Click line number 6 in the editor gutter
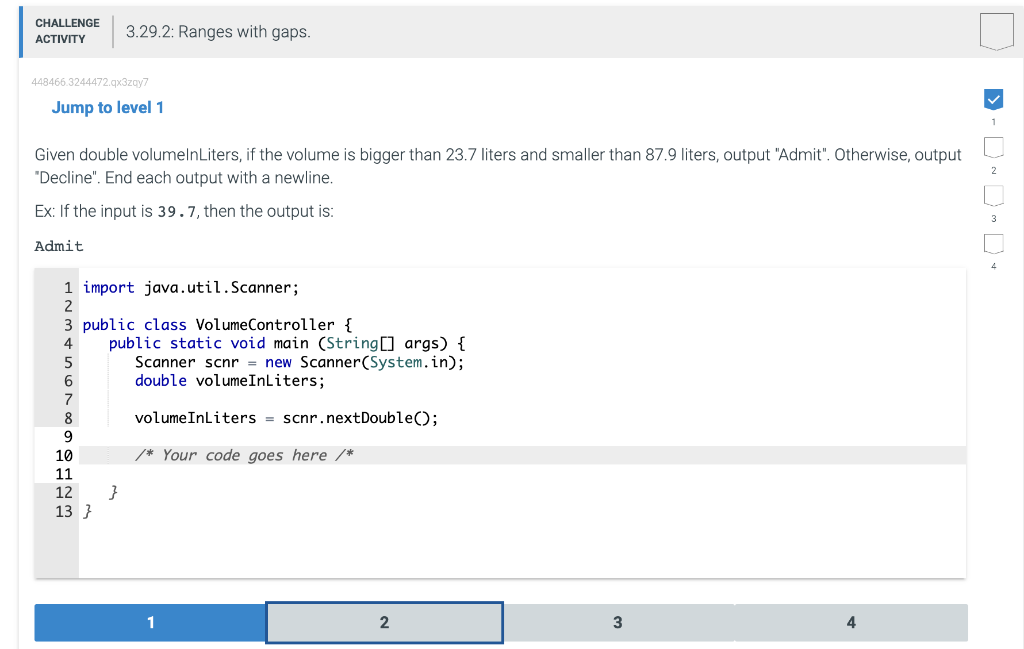This screenshot has height=649, width=1024. [67, 381]
